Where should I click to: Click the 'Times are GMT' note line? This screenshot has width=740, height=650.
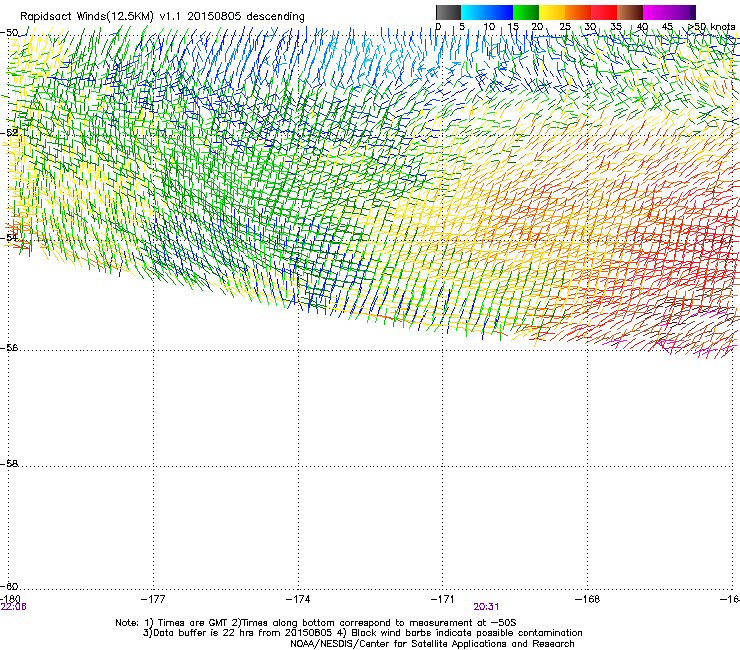(x=316, y=623)
